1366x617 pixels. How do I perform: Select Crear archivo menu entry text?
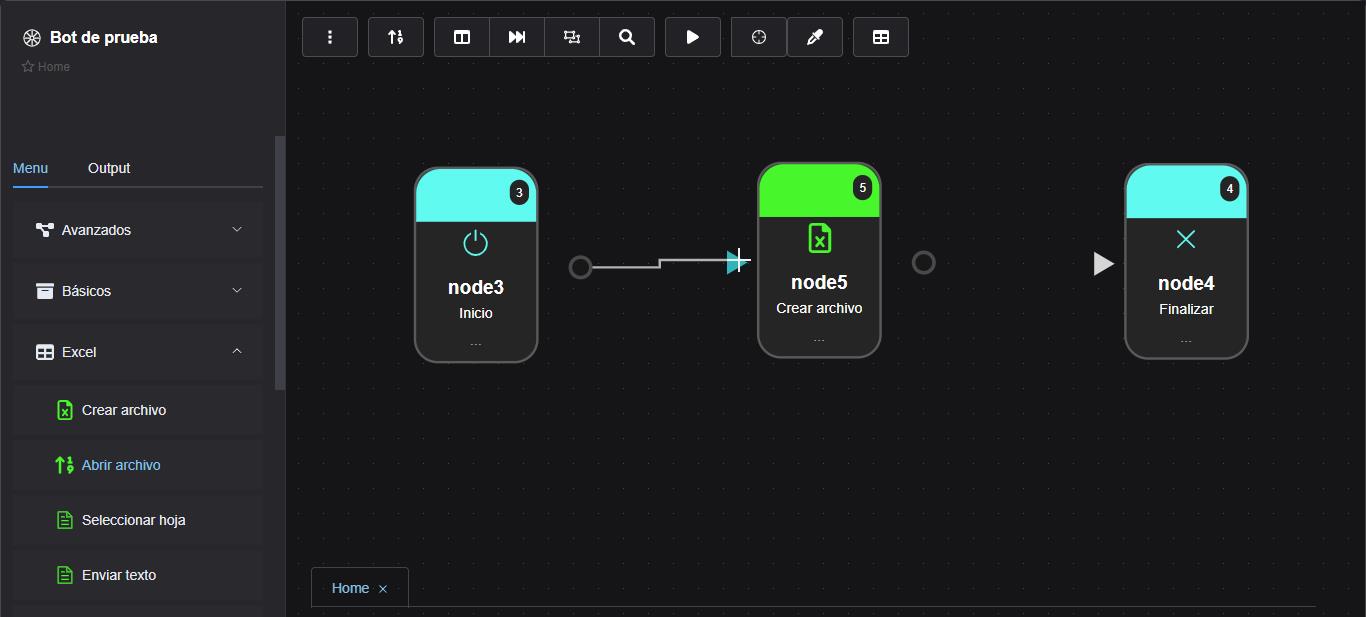(124, 410)
